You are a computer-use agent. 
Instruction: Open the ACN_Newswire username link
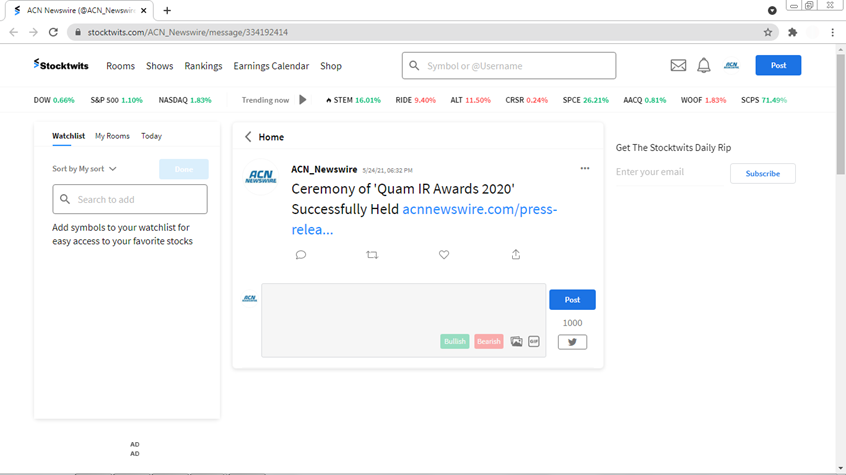click(324, 169)
